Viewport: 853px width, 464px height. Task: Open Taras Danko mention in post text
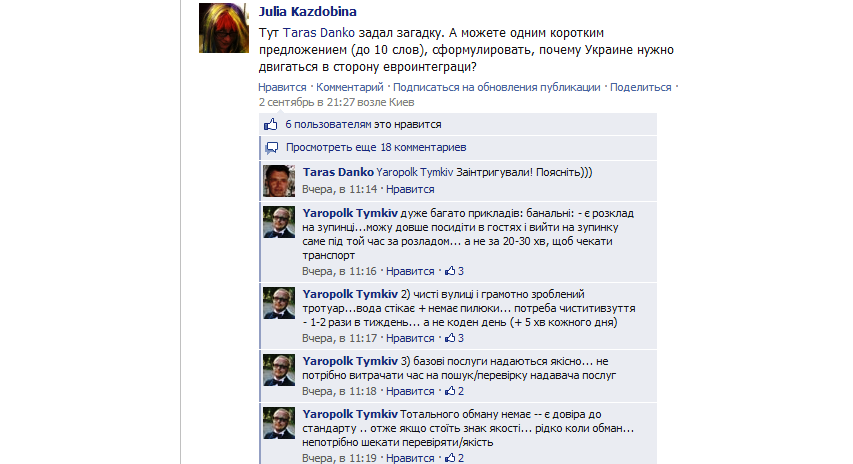pos(319,33)
